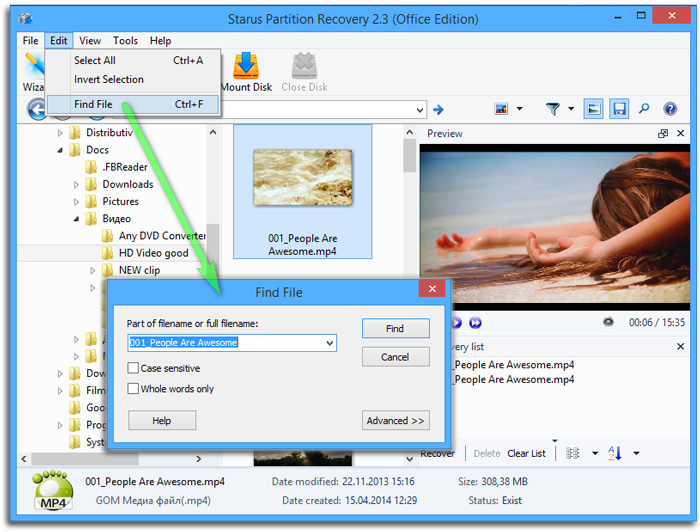Toggle the recovery list save-disk icon
This screenshot has height=532, width=700.
pos(619,108)
